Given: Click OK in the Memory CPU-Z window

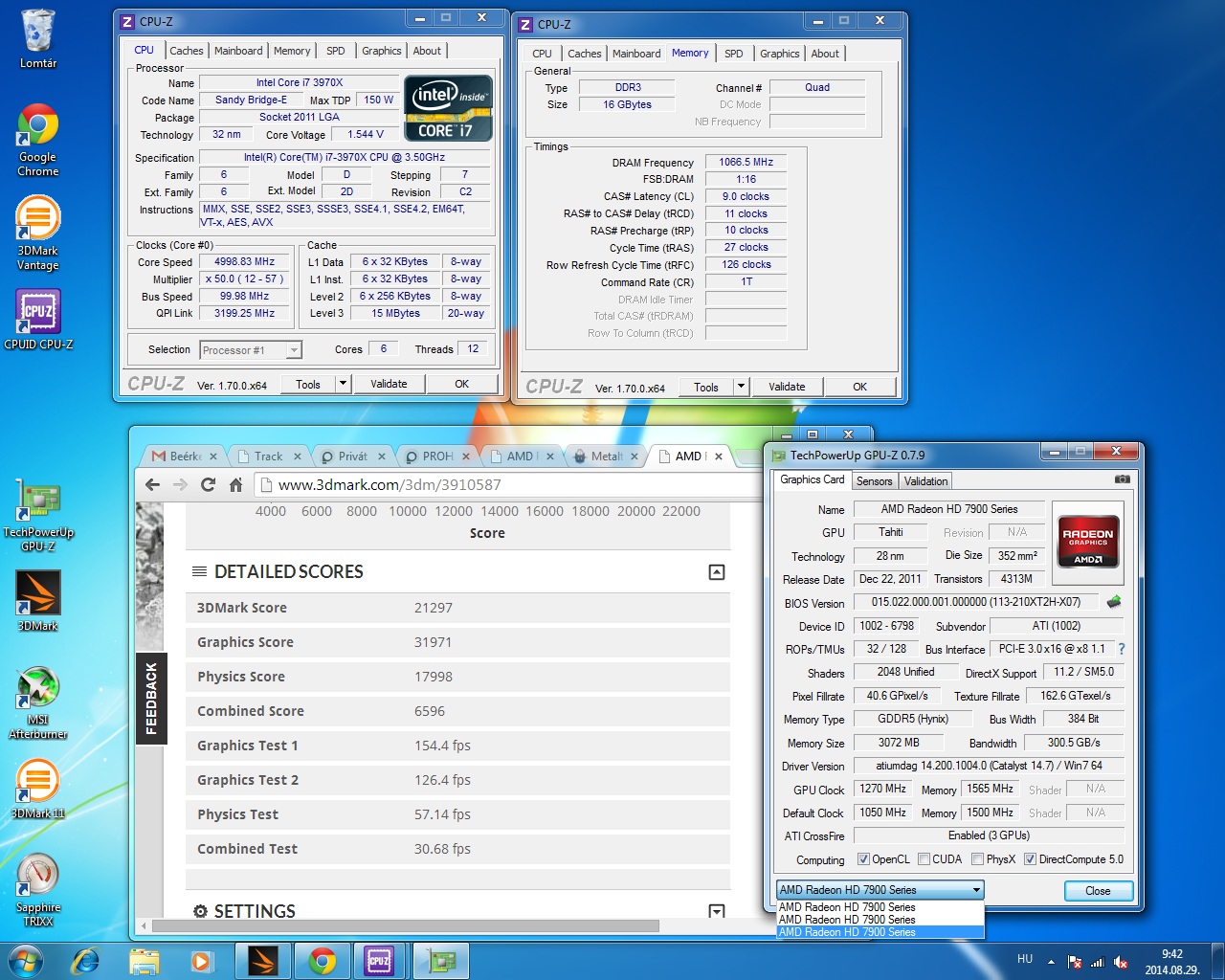Looking at the screenshot, I should [860, 387].
